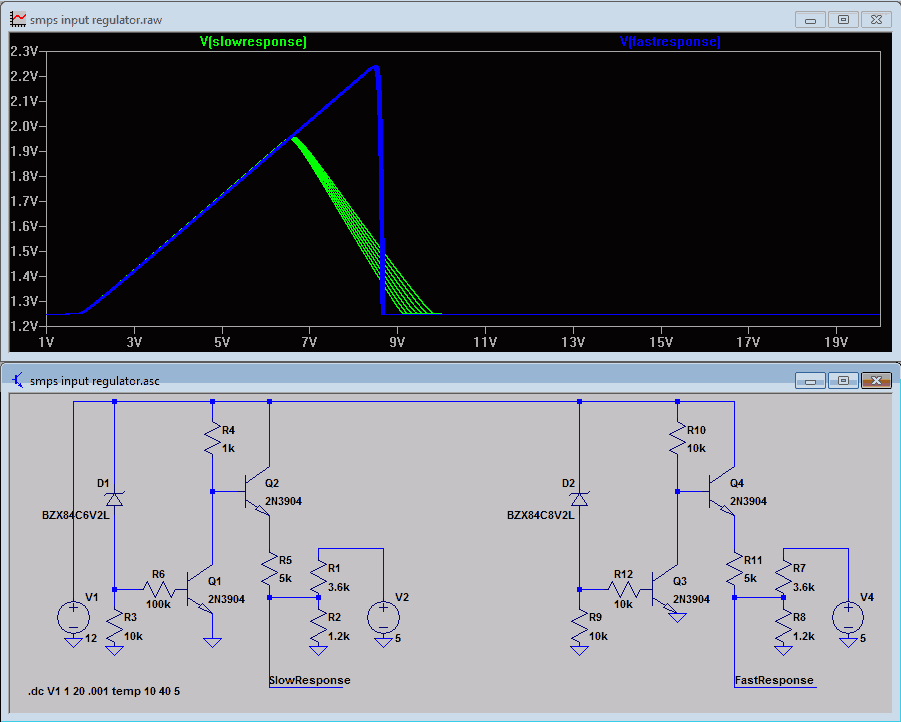Close the smps input regulator.raw window
Screen dimensions: 901x722
coord(876,20)
